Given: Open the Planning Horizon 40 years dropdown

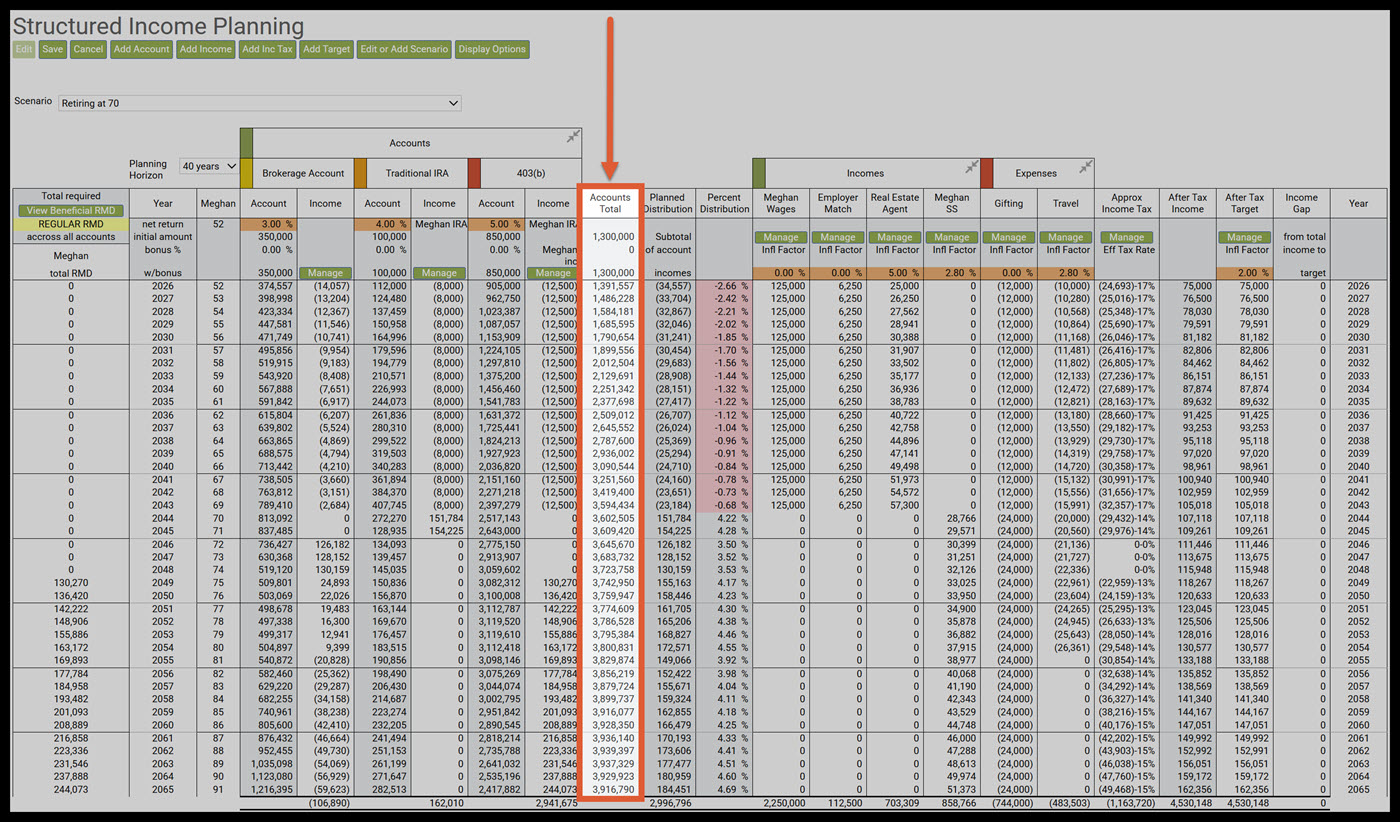Looking at the screenshot, I should coord(209,166).
